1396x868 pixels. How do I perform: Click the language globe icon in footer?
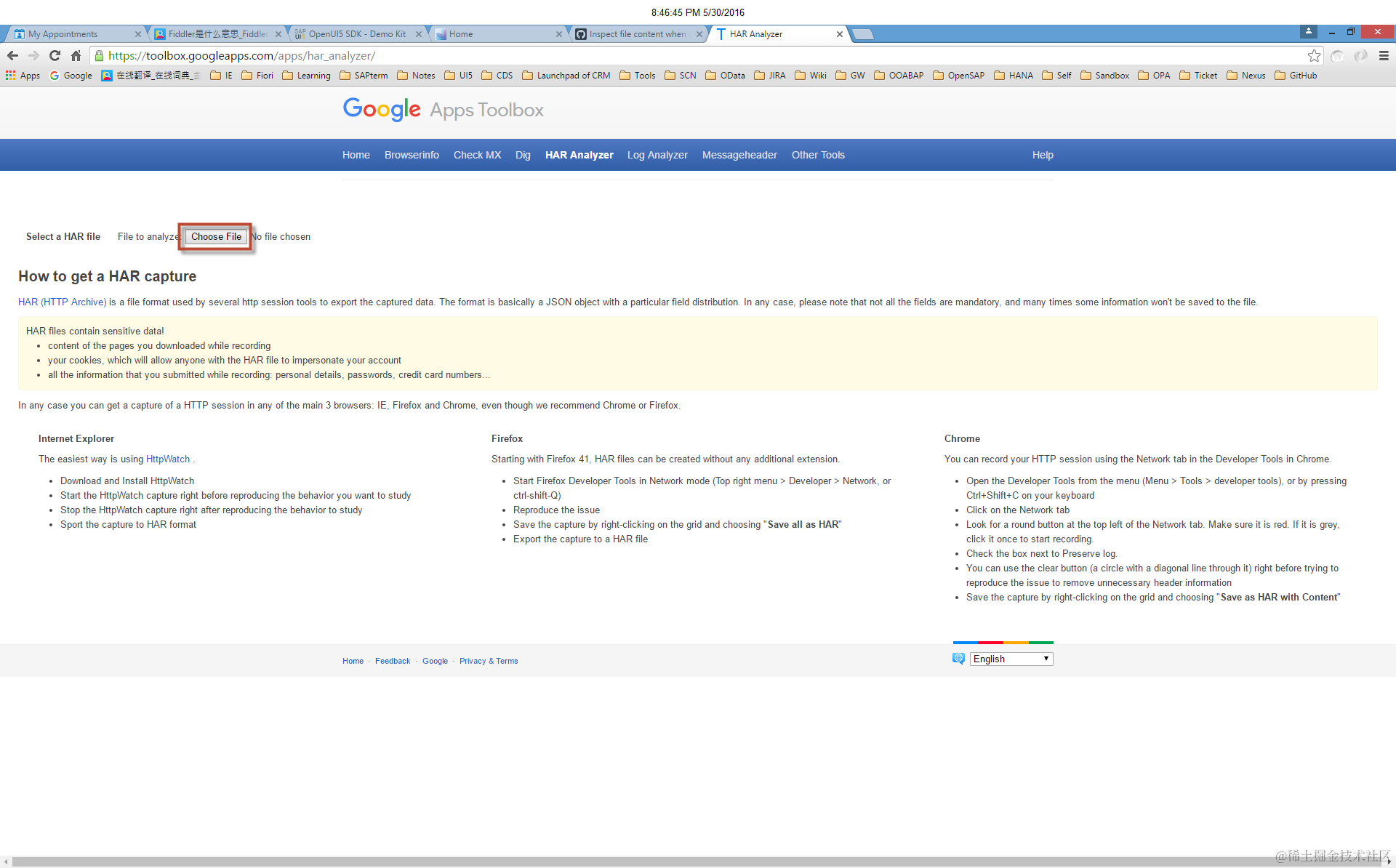[x=958, y=659]
